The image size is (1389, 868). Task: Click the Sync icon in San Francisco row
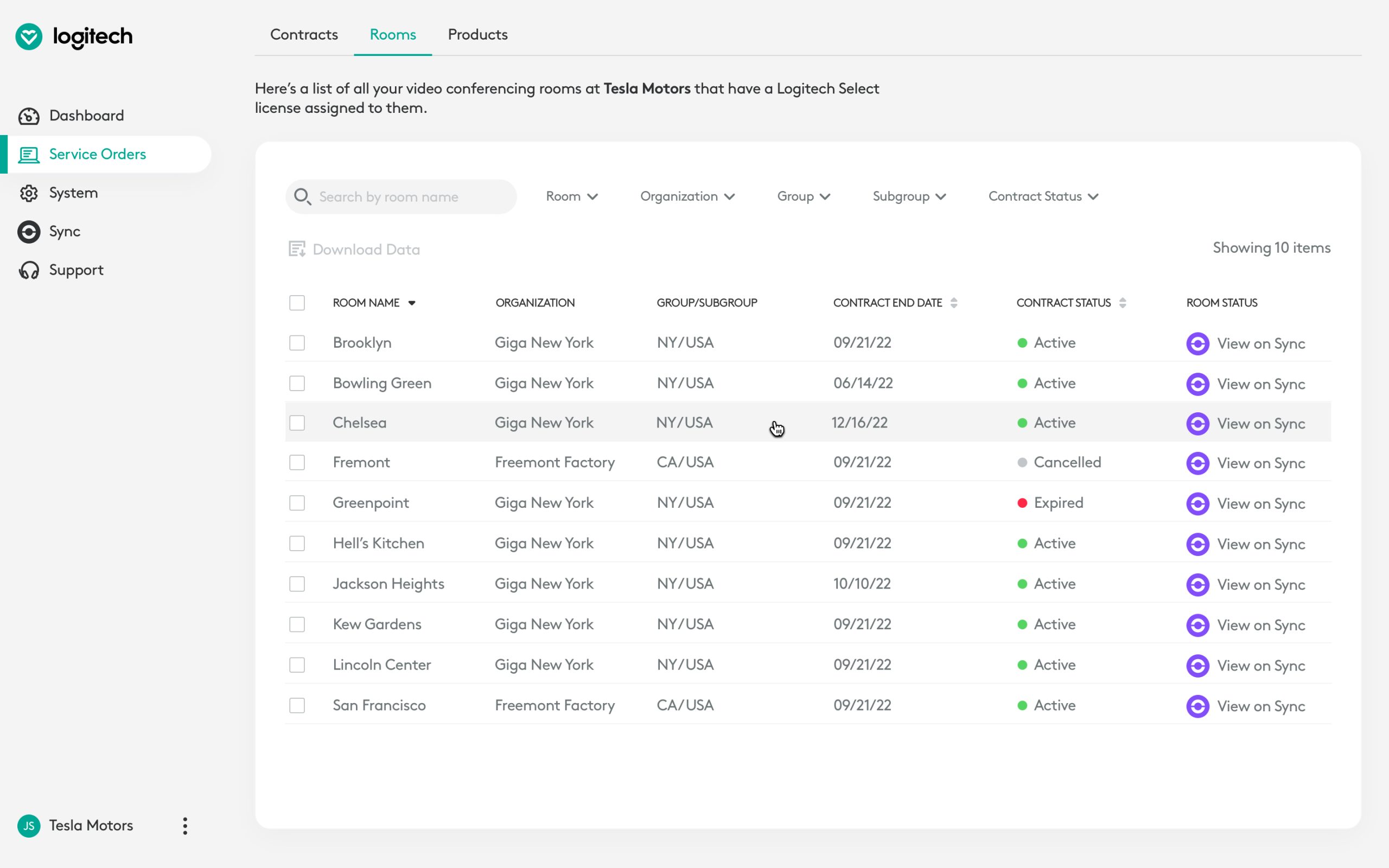coord(1197,706)
